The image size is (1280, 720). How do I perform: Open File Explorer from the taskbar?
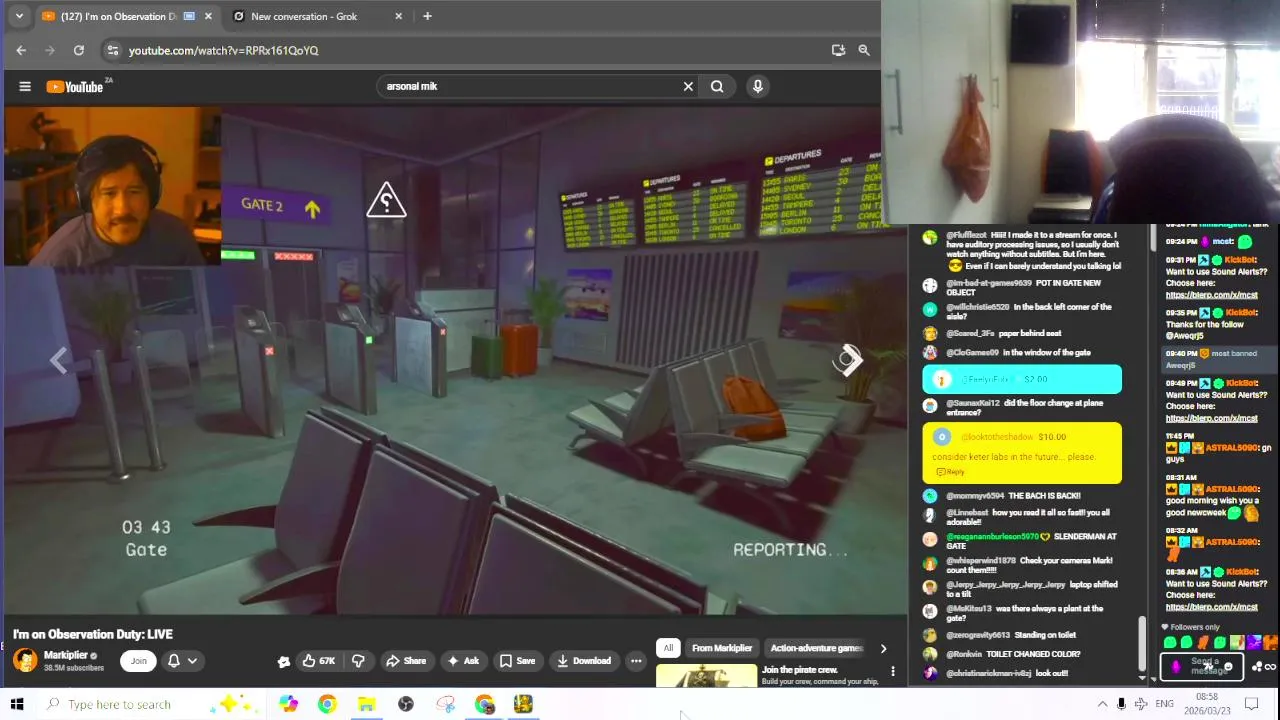pyautogui.click(x=366, y=704)
